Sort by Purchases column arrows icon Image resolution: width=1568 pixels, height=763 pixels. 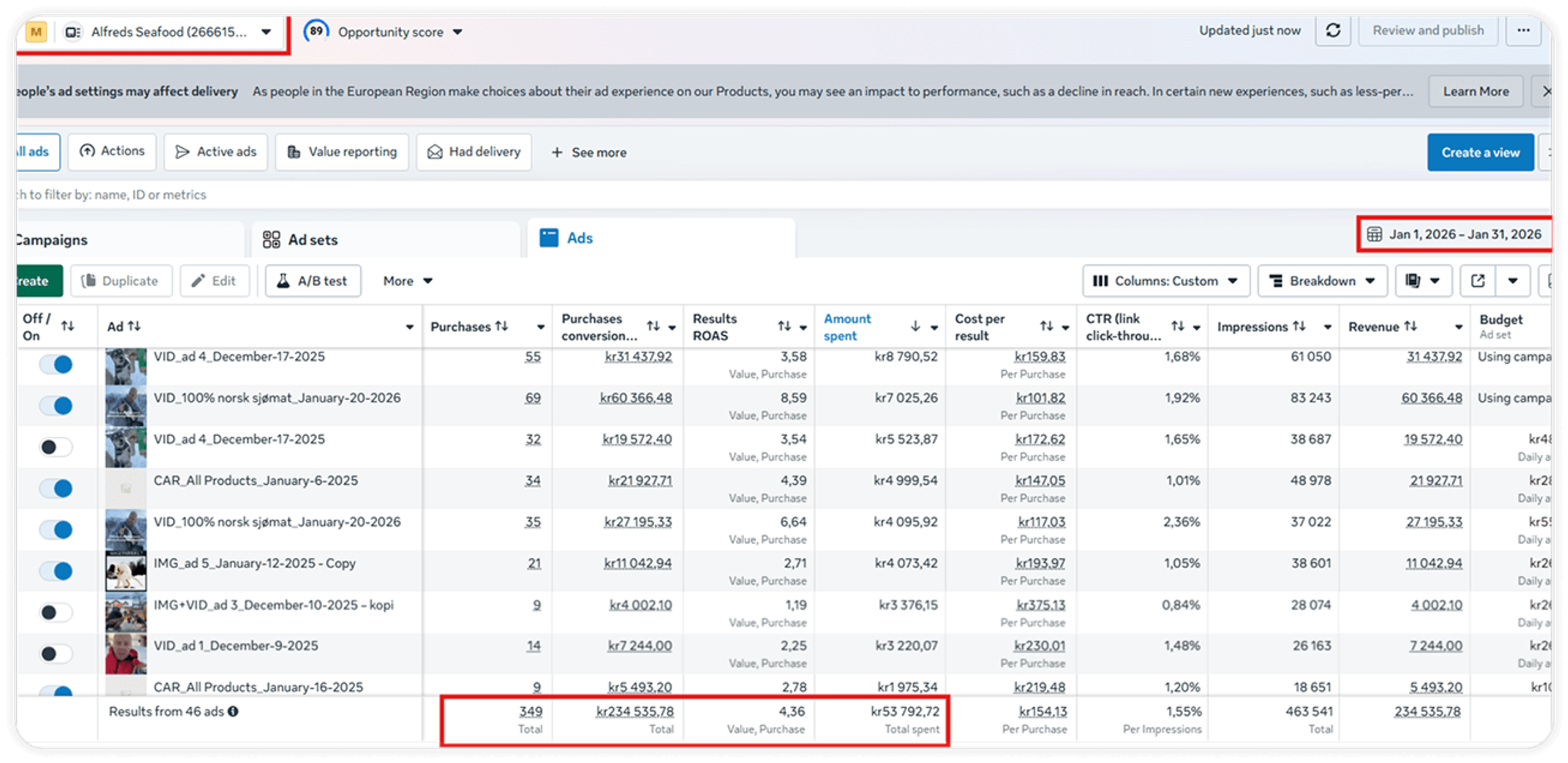(x=502, y=326)
